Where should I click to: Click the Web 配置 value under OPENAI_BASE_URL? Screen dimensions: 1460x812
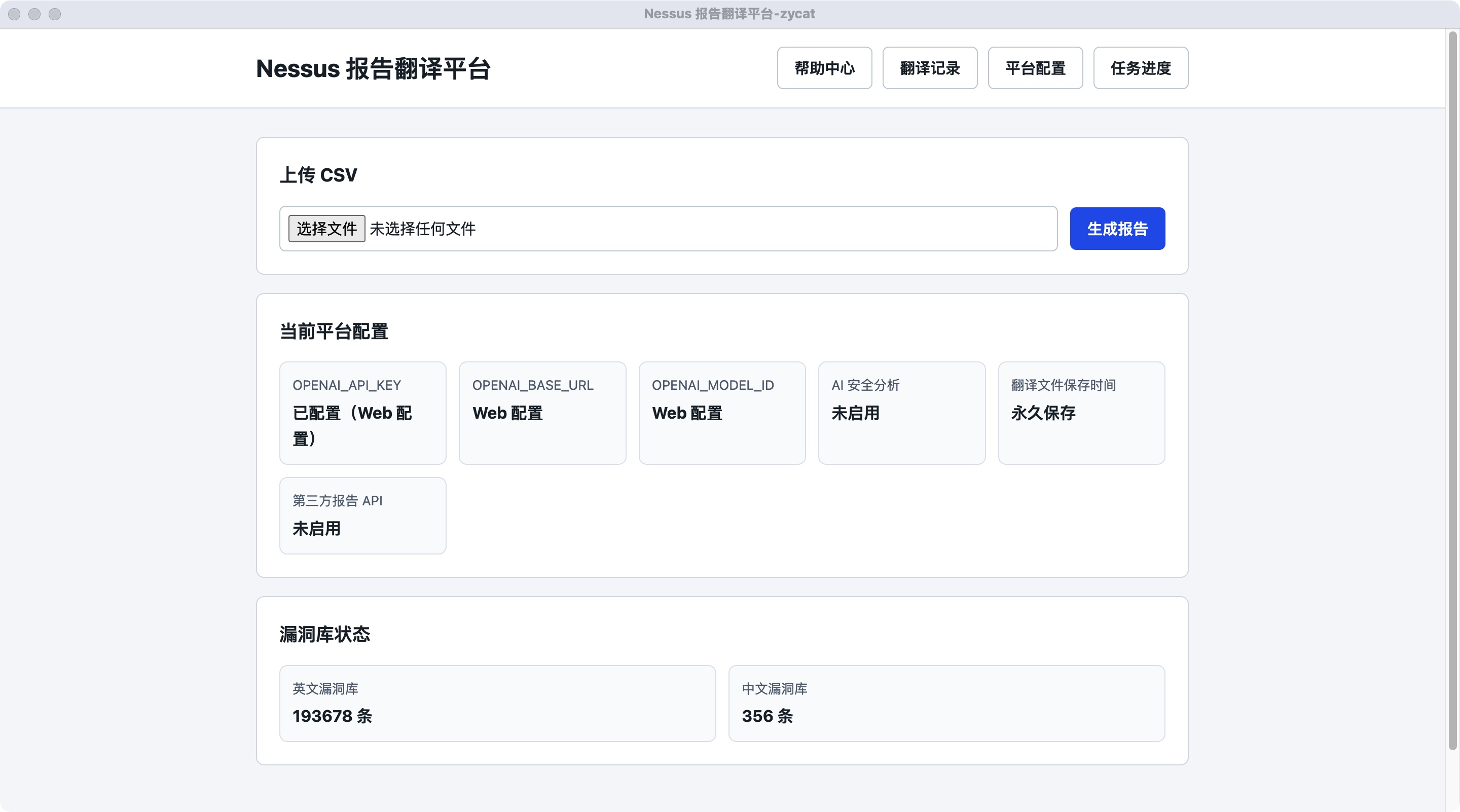508,413
